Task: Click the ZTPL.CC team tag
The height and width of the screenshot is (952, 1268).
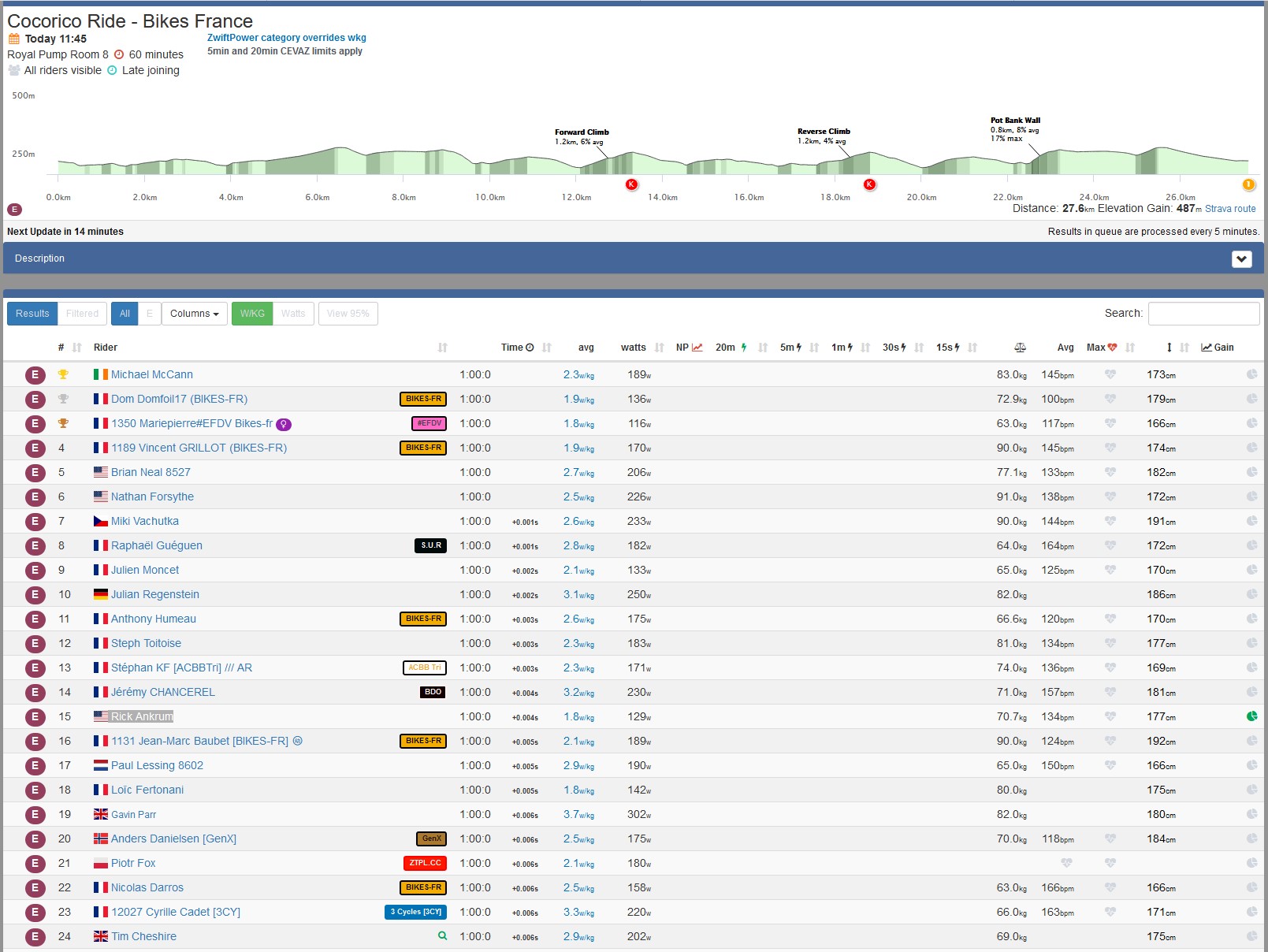Action: 425,863
